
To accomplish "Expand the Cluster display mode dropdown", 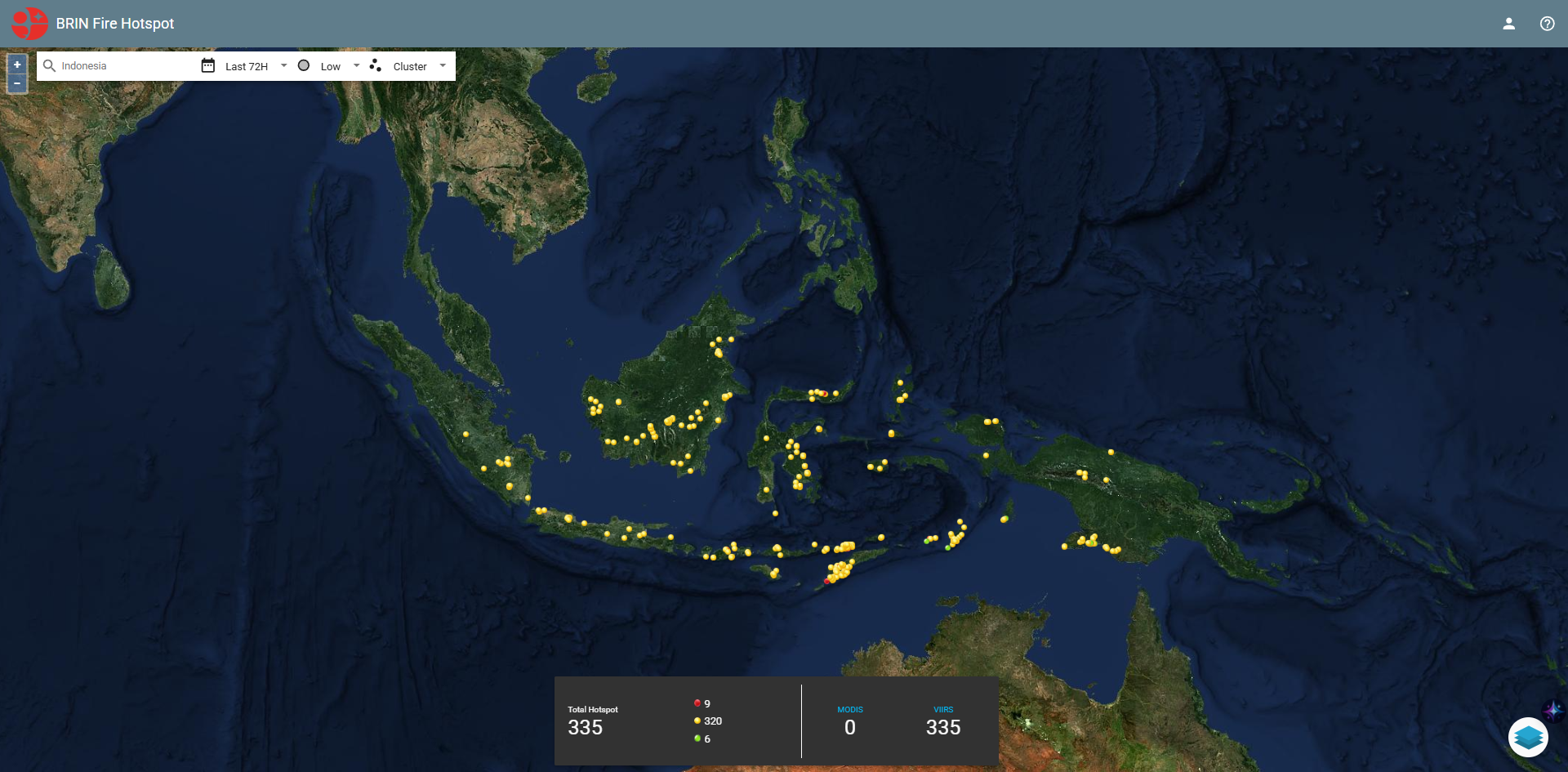I will click(x=443, y=66).
